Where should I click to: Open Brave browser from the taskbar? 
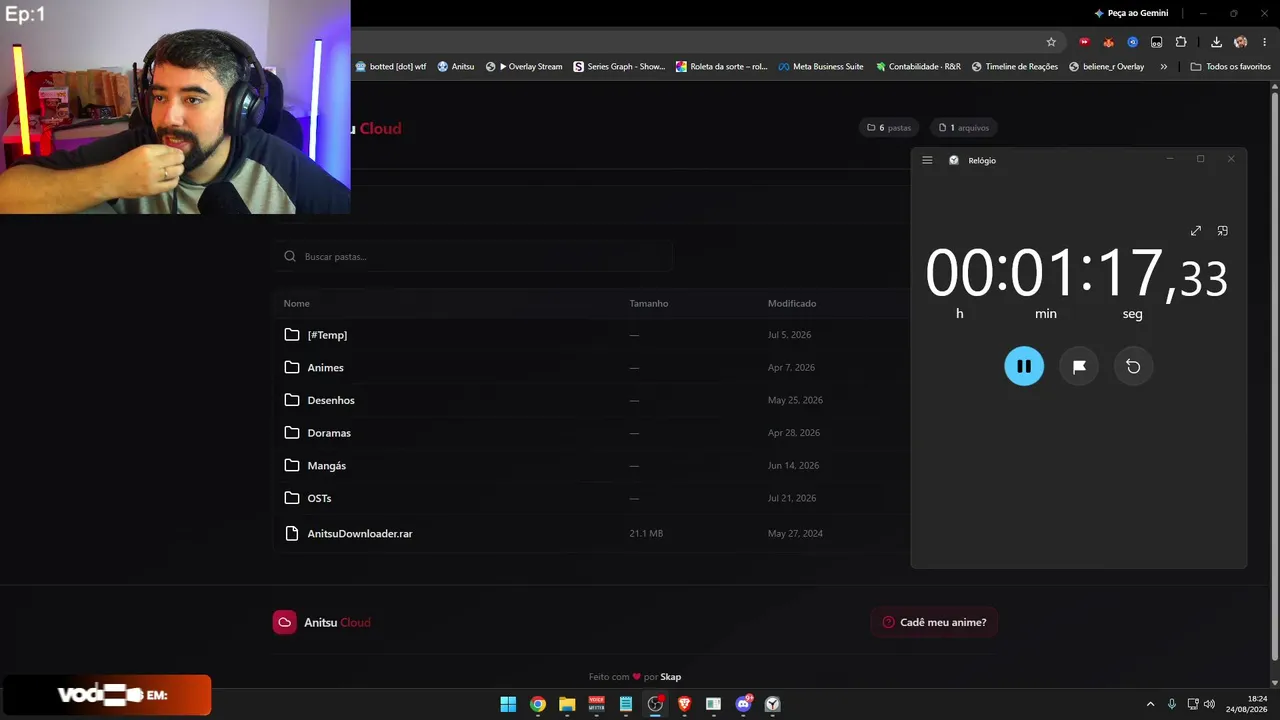tap(684, 704)
